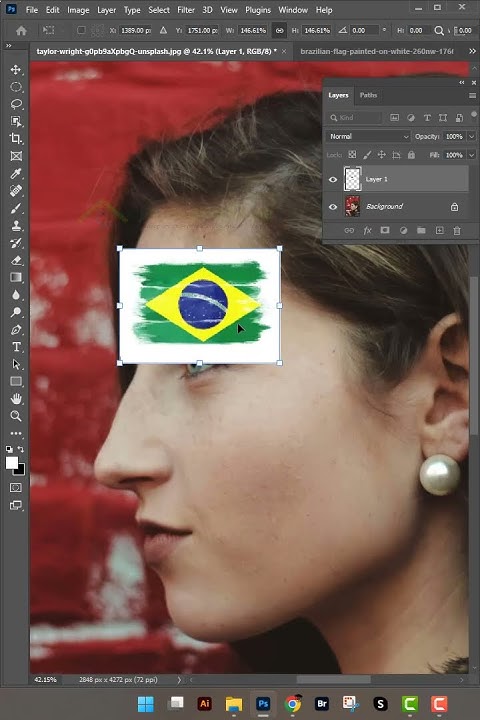This screenshot has width=480, height=720.
Task: Add a layer mask in Layers panel
Action: tap(385, 231)
